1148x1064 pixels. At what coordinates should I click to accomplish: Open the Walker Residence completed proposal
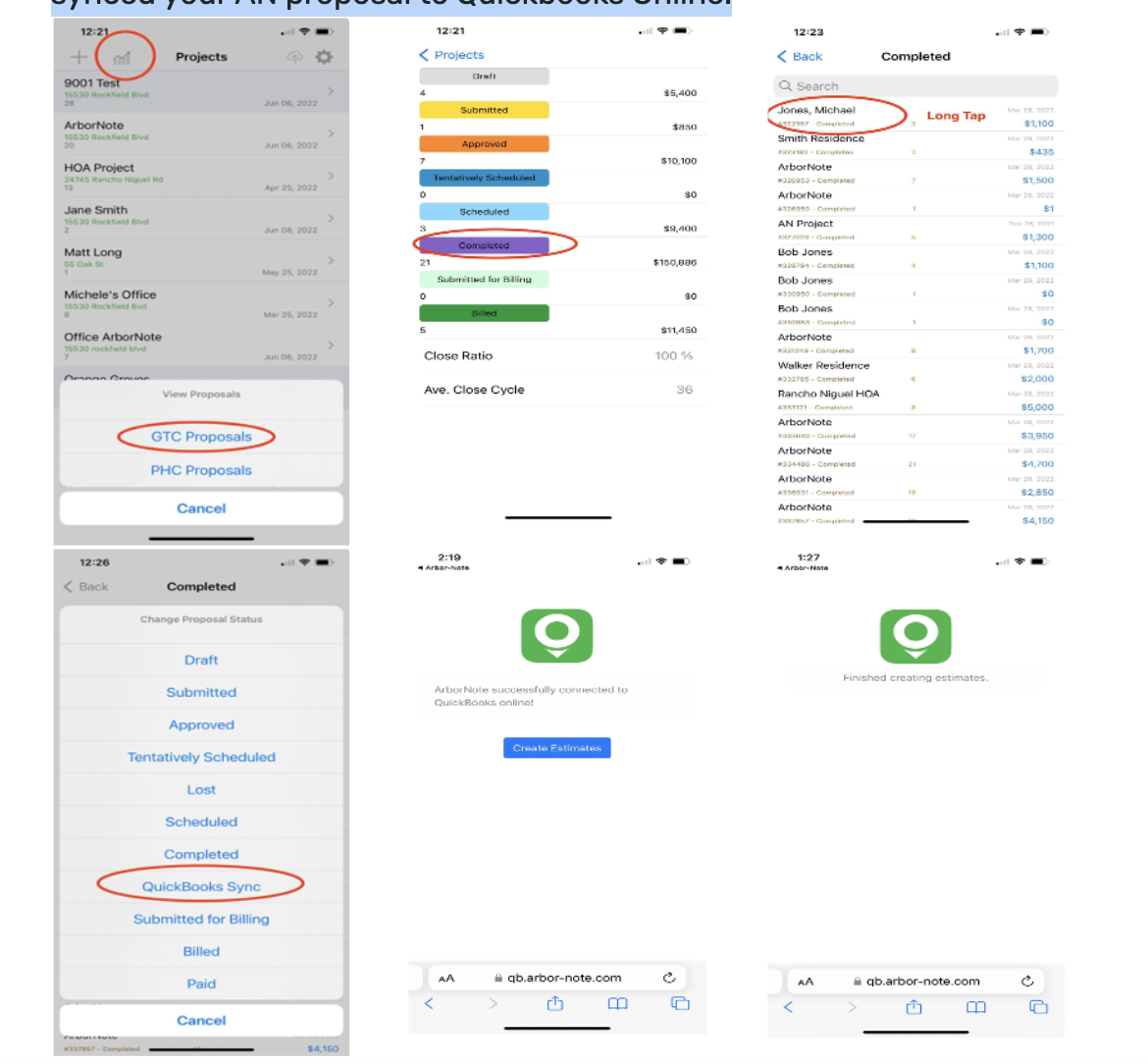[x=915, y=372]
